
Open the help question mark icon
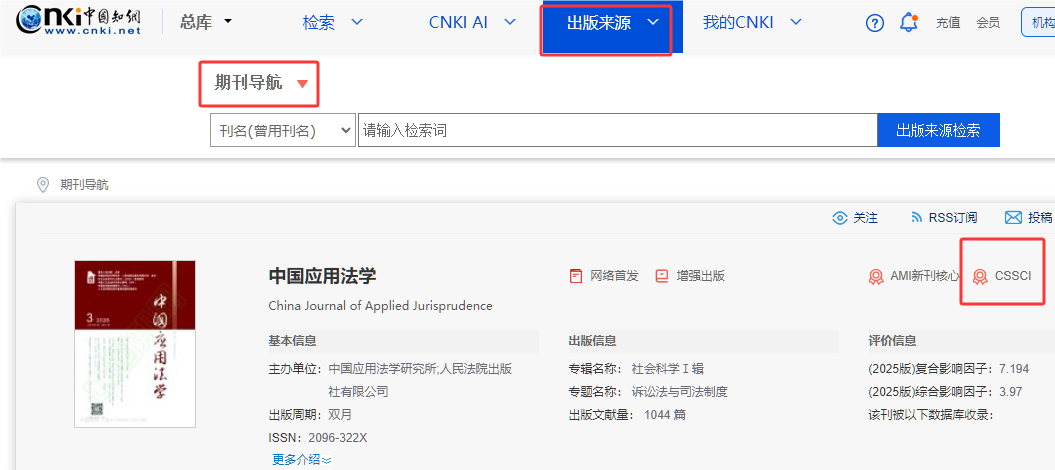(x=874, y=23)
